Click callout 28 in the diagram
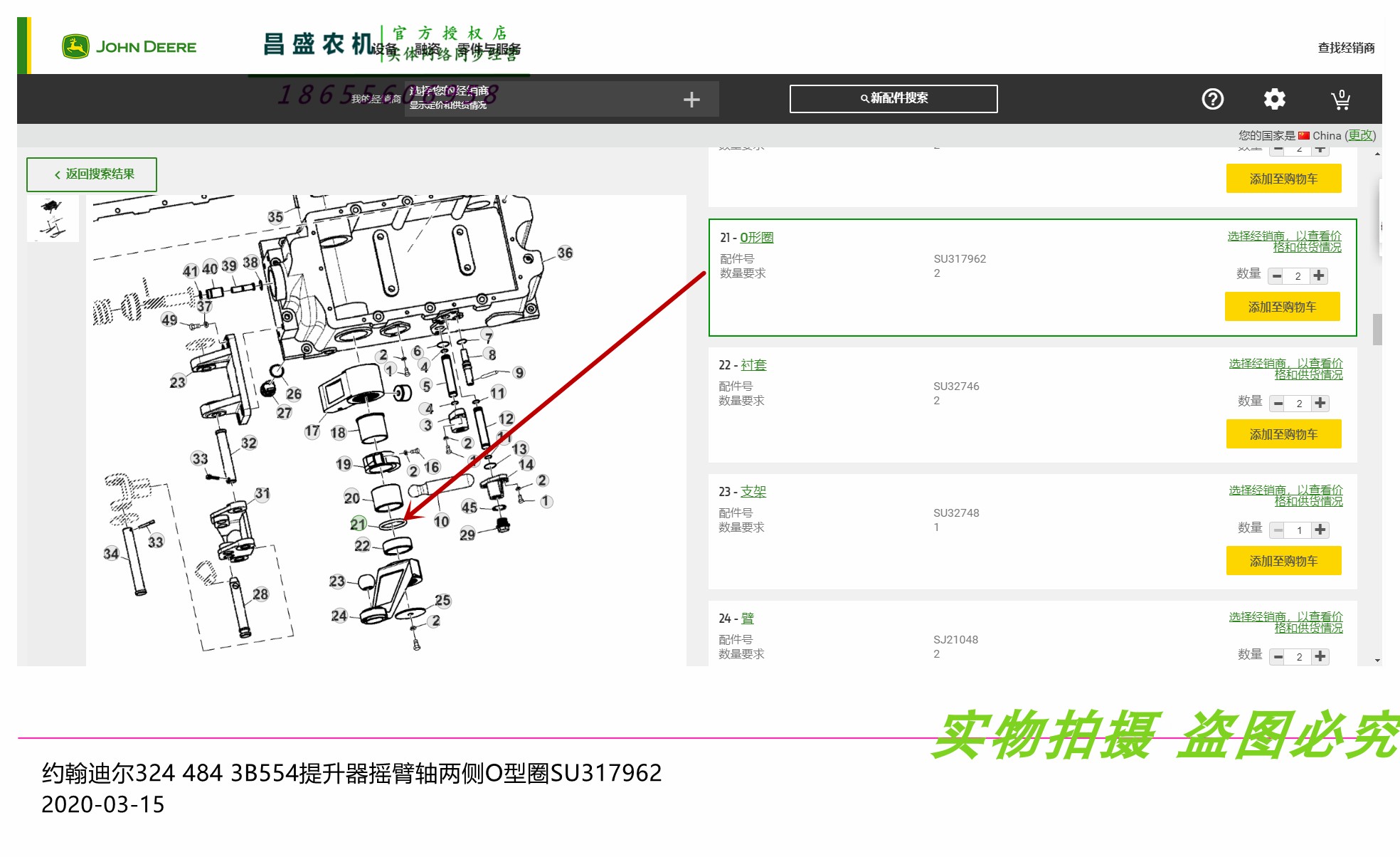This screenshot has height=857, width=1400. pos(260,594)
